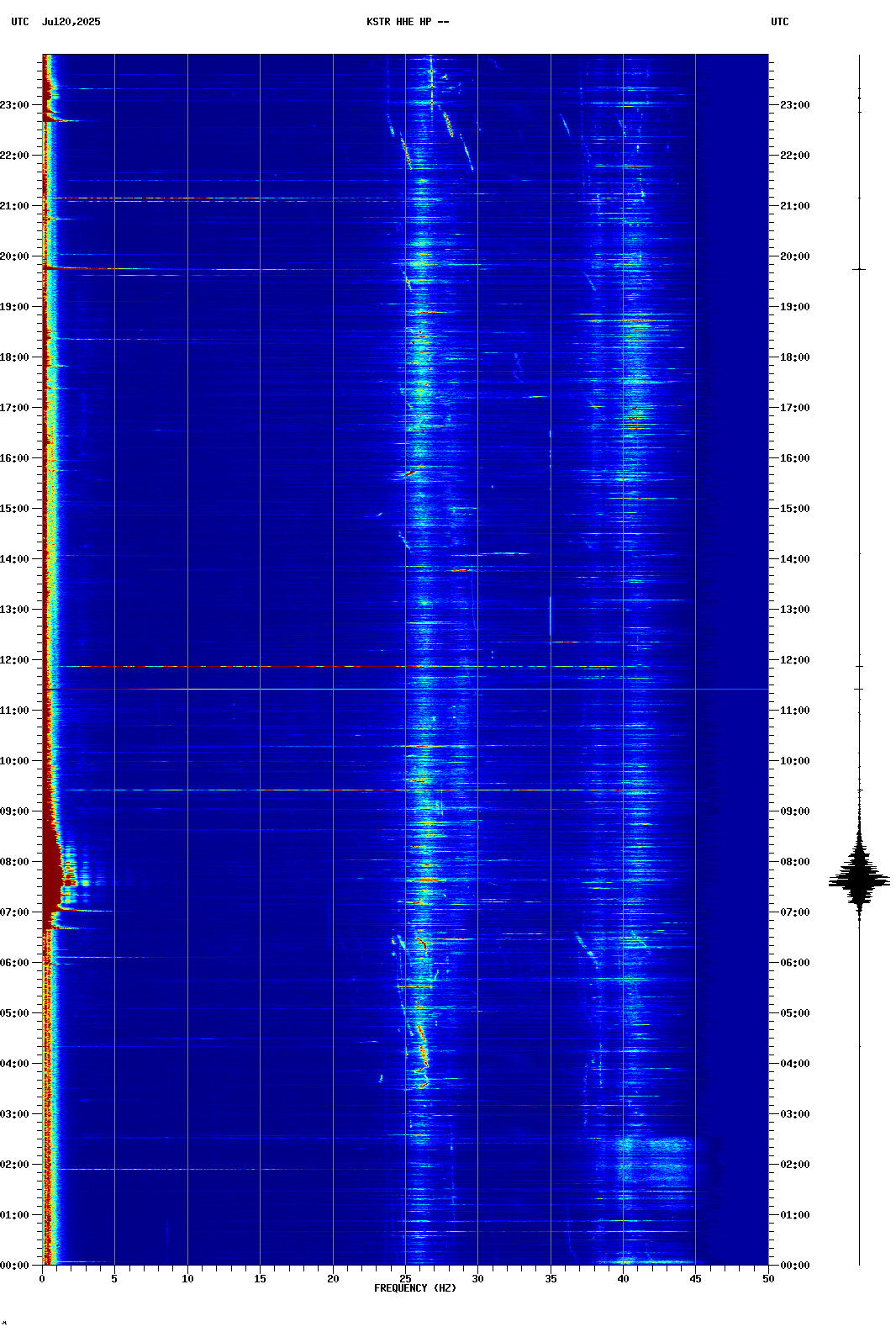Click the 22:00 label on right axis
The image size is (896, 1332).
795,156
